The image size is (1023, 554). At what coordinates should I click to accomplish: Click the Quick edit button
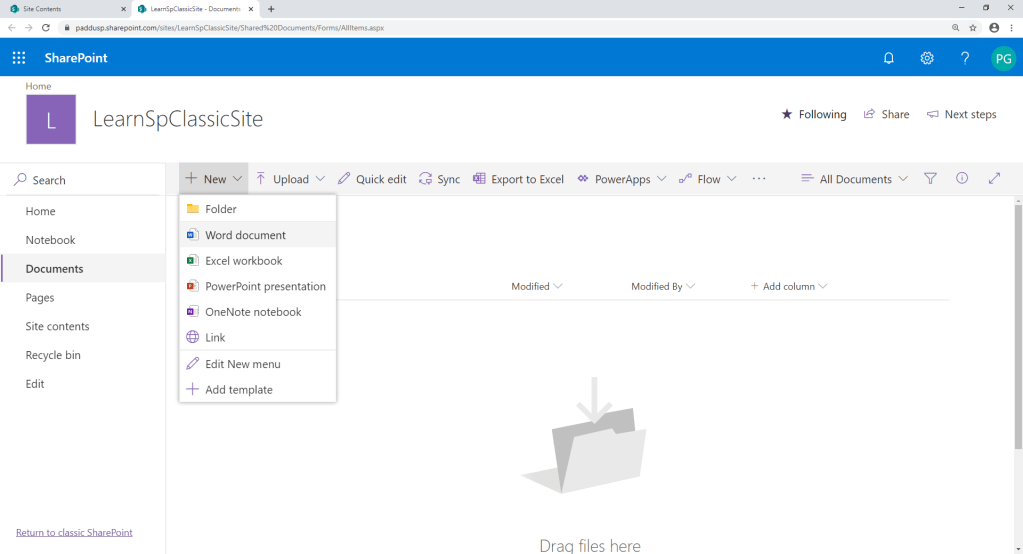pos(372,179)
